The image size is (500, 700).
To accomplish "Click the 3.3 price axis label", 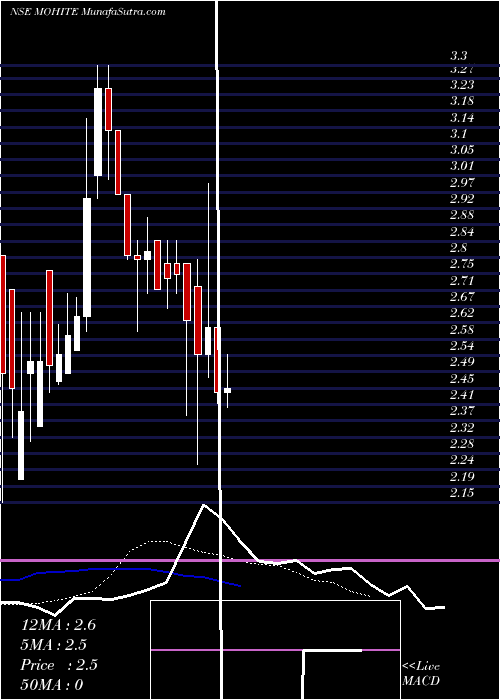I will 458,56.
